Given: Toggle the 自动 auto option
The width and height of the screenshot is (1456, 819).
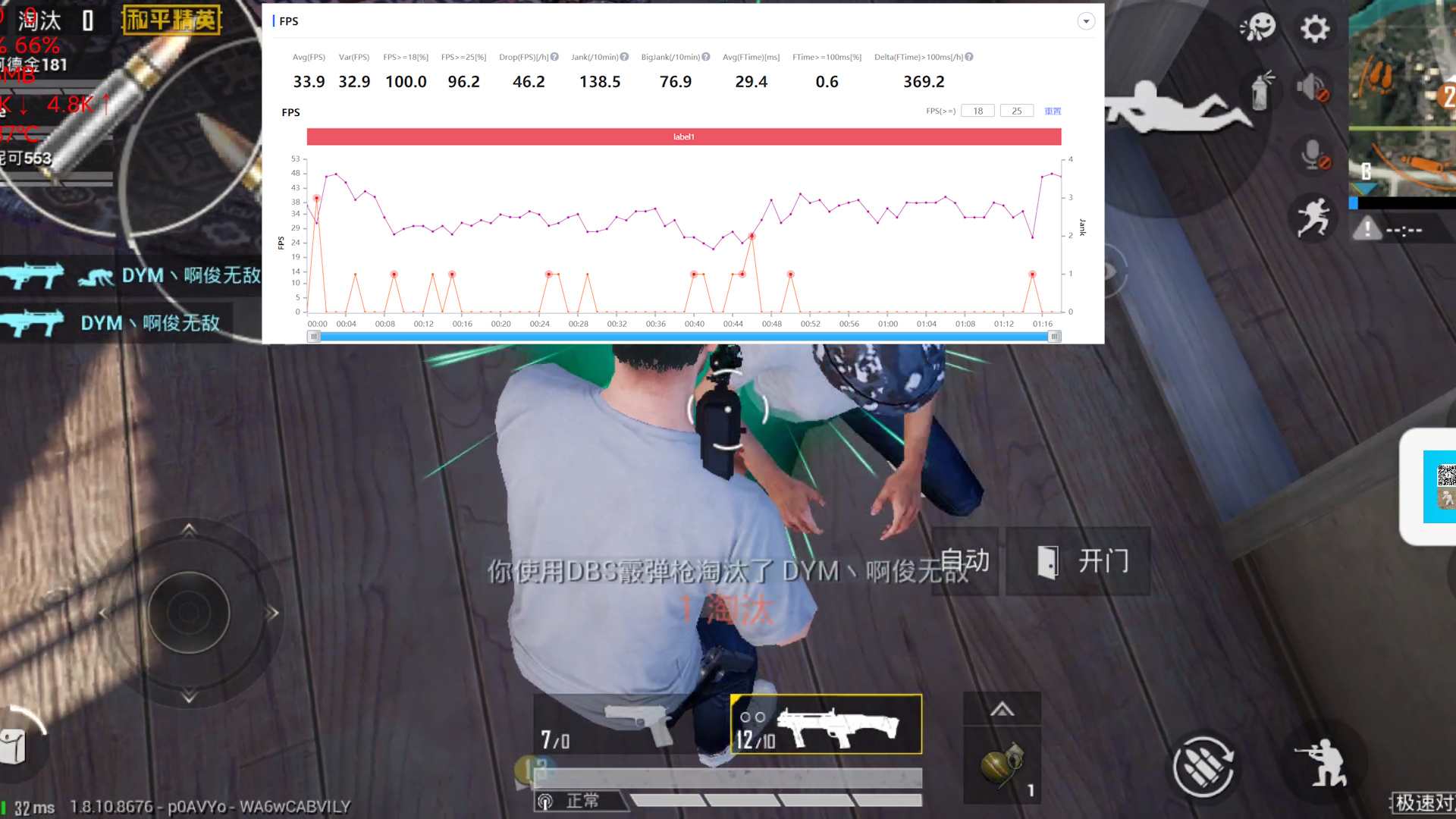Looking at the screenshot, I should click(965, 561).
